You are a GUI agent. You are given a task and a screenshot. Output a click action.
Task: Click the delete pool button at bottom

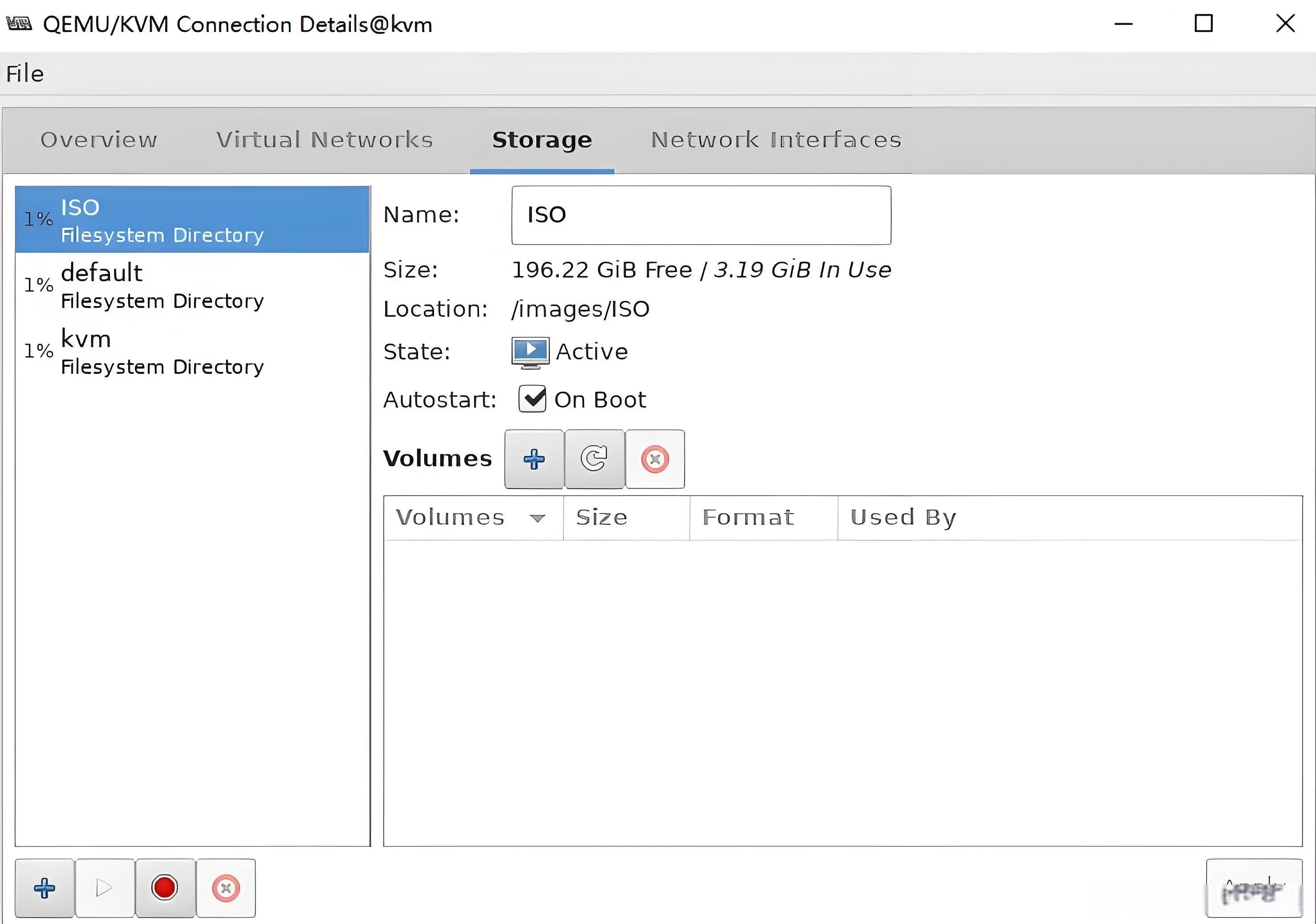point(226,888)
